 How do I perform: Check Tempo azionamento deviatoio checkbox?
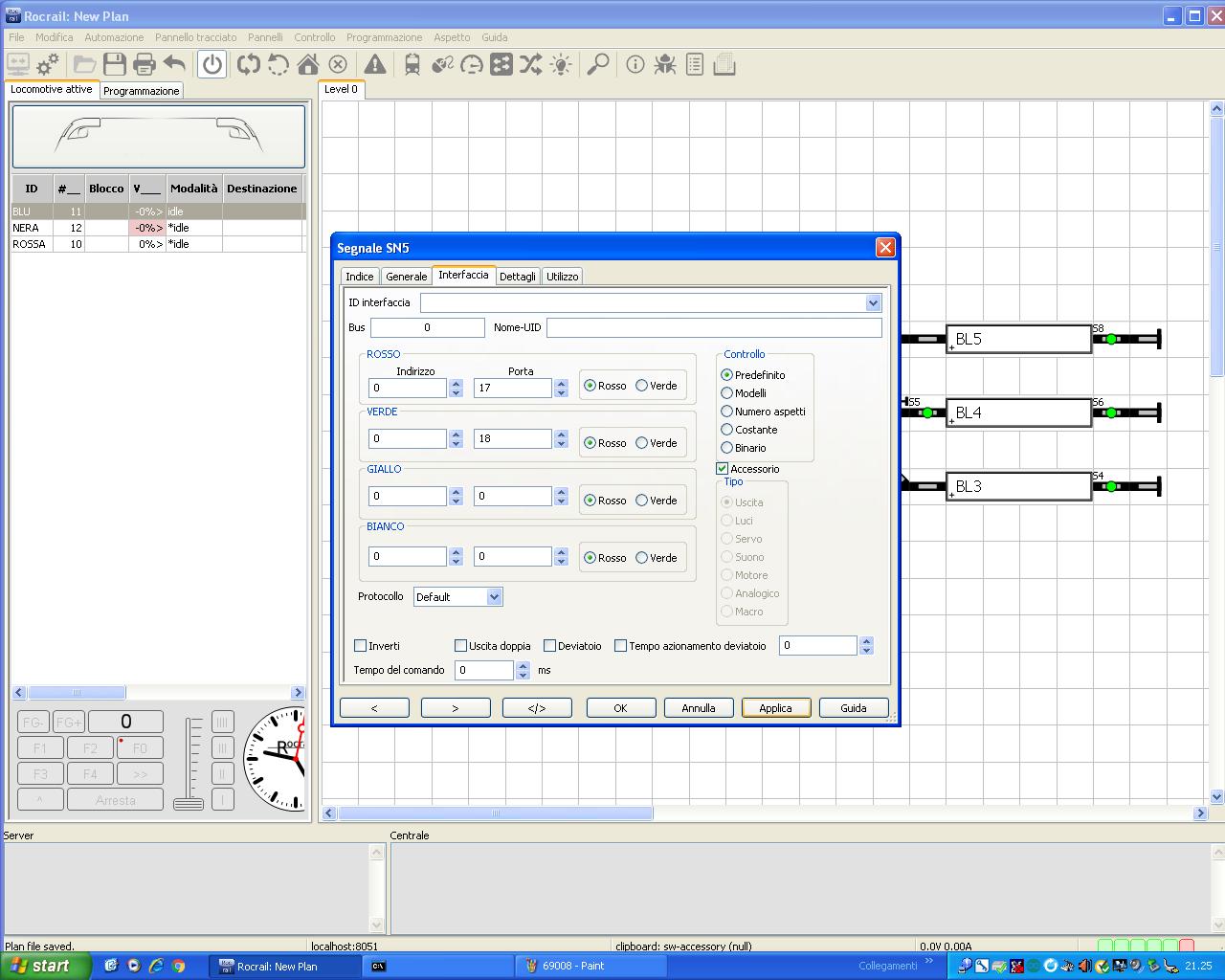621,646
